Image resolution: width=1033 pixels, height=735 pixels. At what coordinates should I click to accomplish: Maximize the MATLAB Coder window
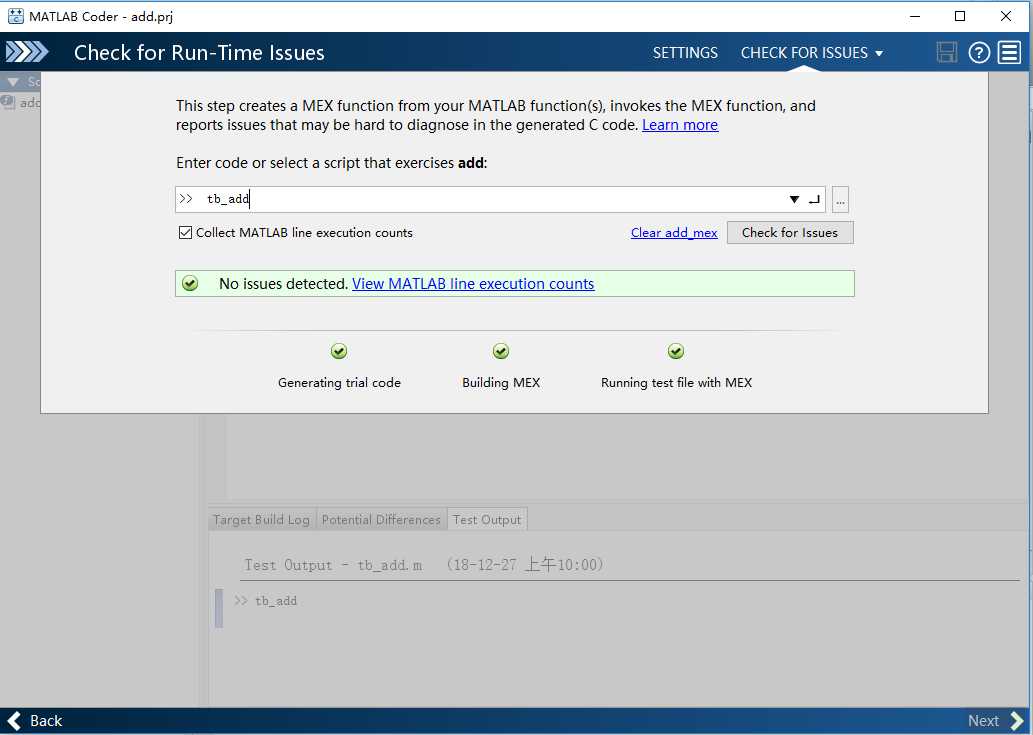pos(960,16)
